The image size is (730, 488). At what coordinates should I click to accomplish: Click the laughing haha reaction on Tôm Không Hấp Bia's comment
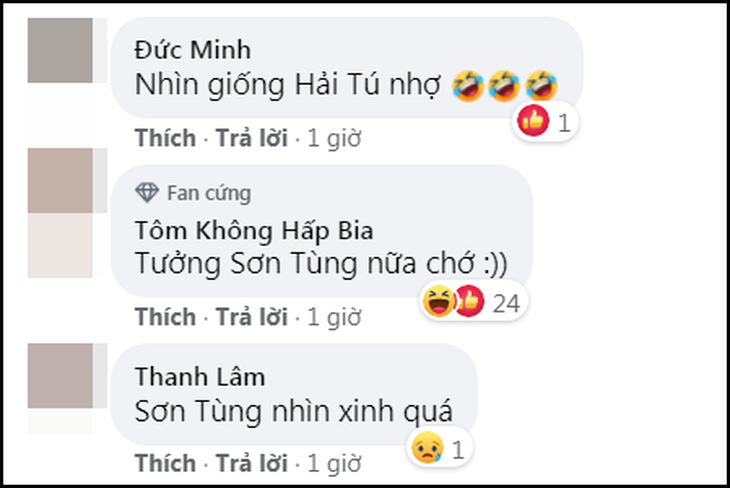(x=438, y=301)
